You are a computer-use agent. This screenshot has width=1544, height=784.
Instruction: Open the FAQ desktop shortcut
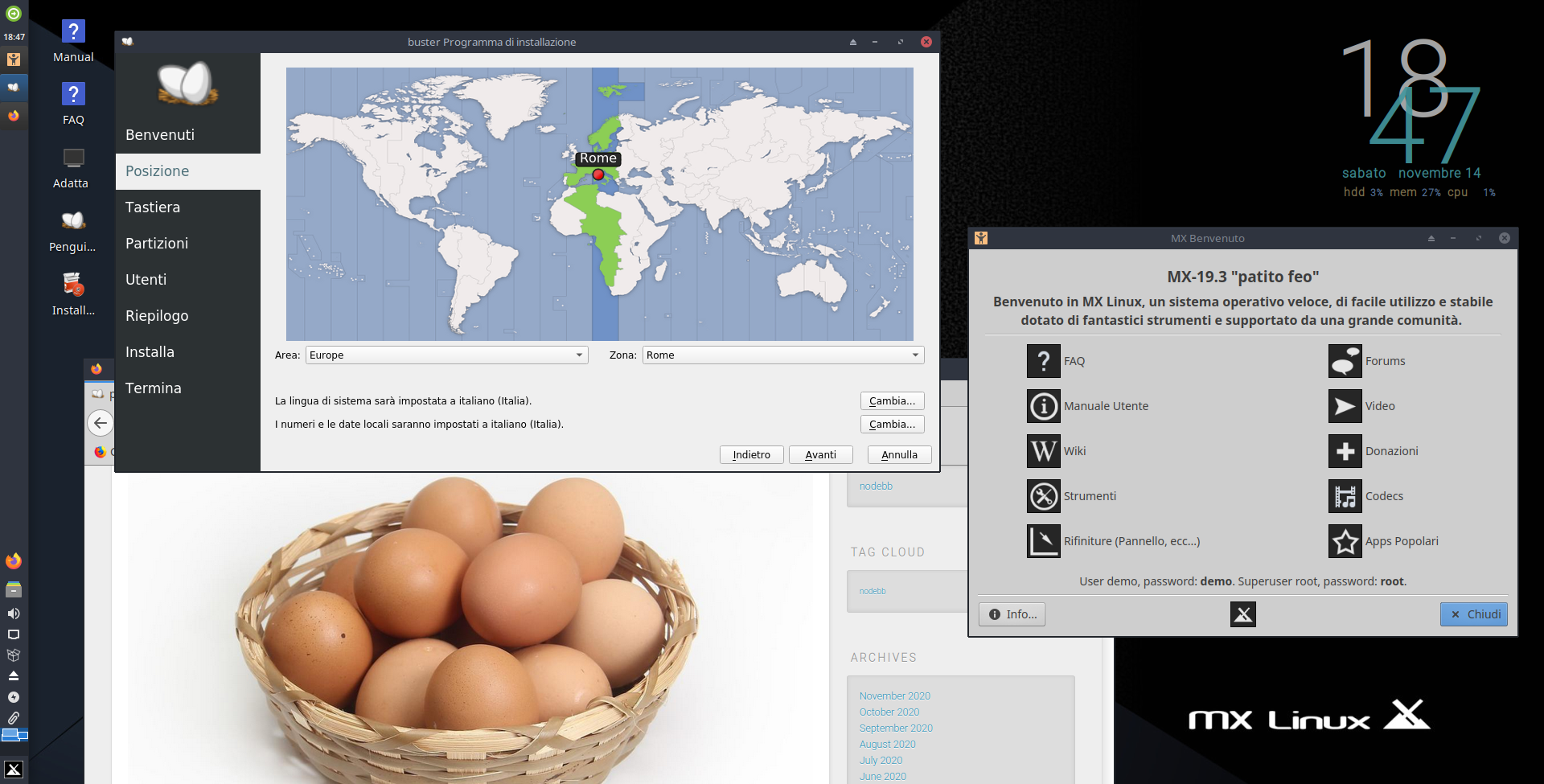point(73,105)
